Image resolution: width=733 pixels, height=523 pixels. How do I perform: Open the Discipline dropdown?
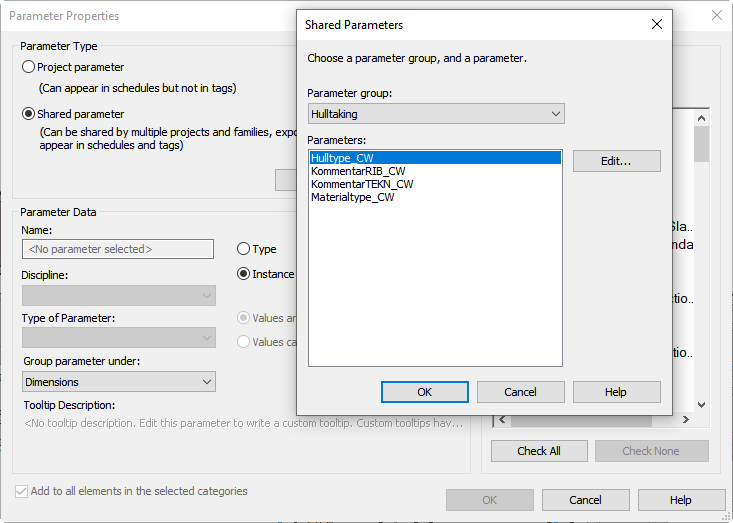(x=119, y=295)
